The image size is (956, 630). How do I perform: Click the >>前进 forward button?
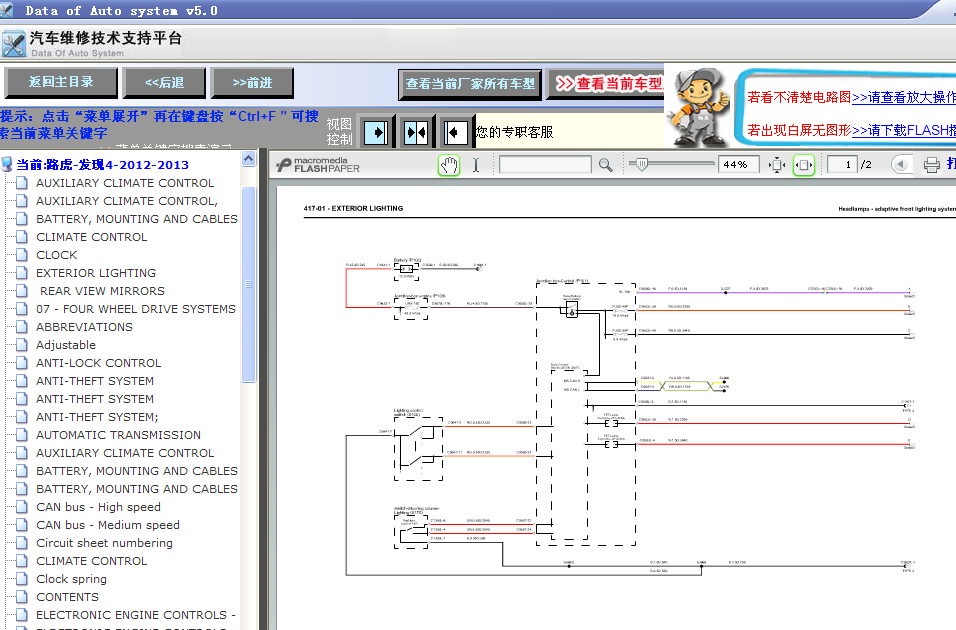[x=252, y=82]
